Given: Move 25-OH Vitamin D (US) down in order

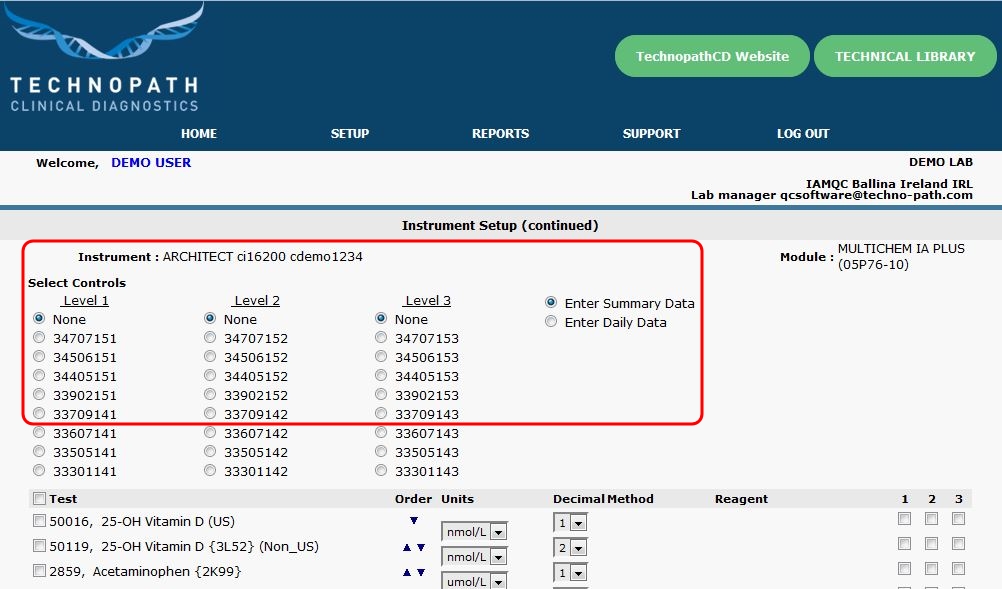Looking at the screenshot, I should [414, 521].
